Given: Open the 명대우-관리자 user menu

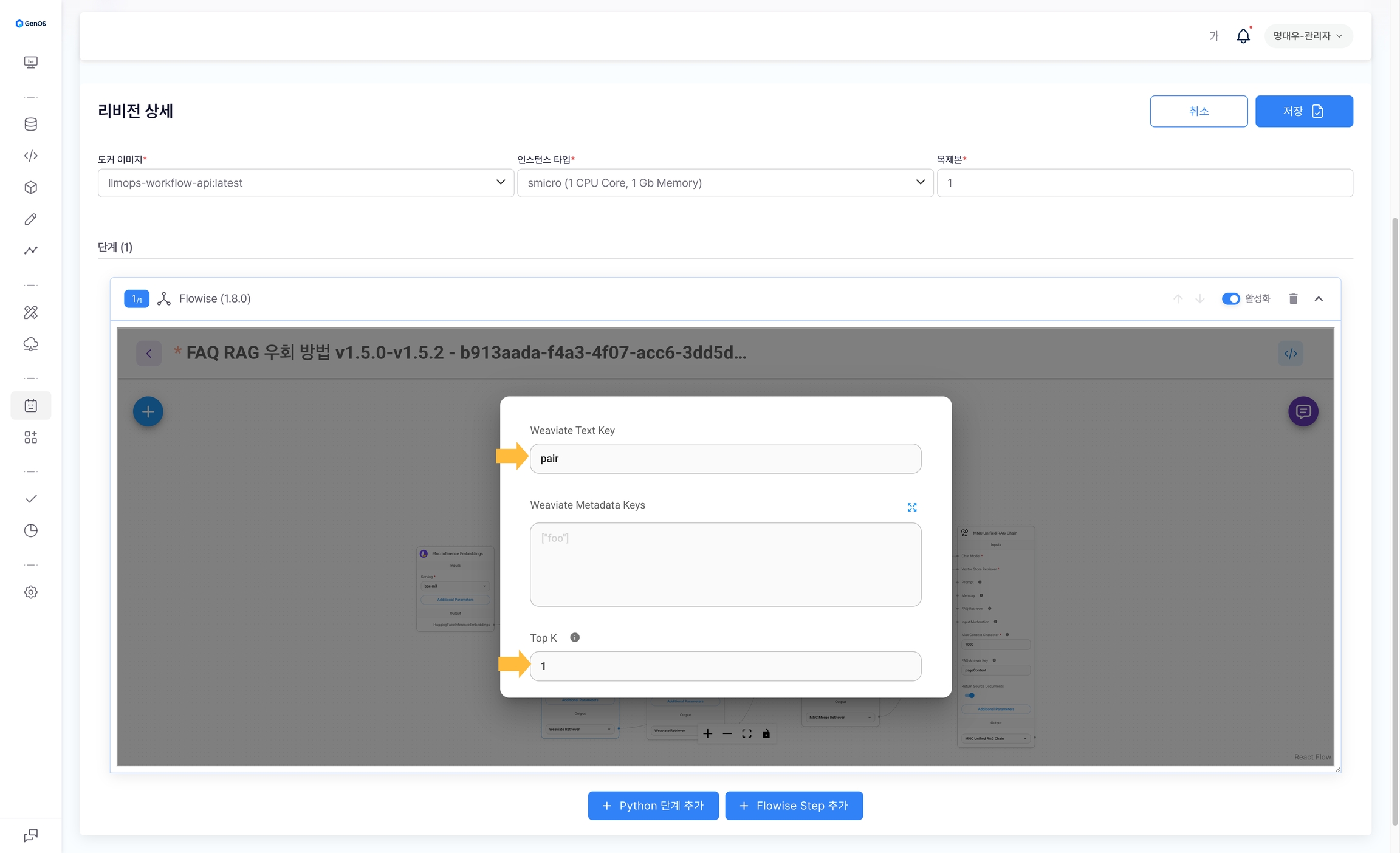Looking at the screenshot, I should (1308, 36).
